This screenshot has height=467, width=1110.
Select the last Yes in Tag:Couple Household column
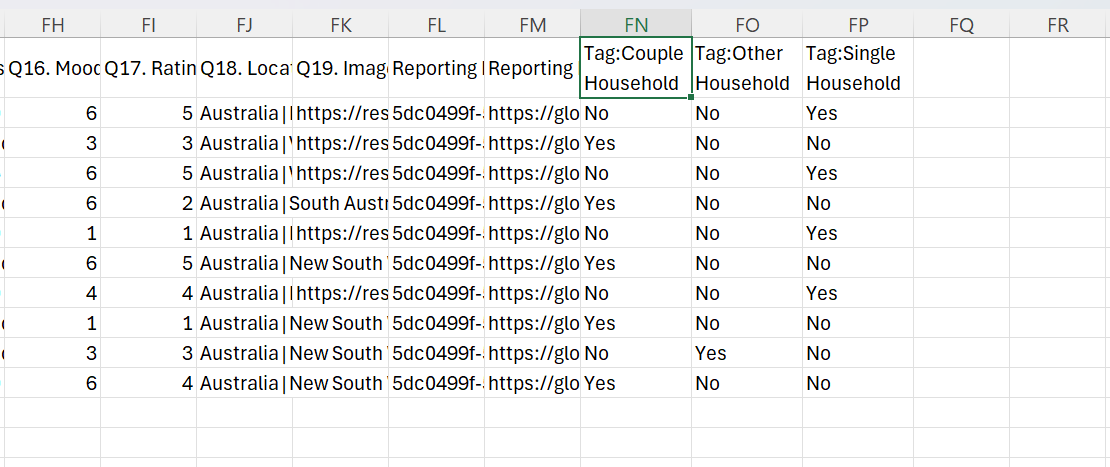636,383
